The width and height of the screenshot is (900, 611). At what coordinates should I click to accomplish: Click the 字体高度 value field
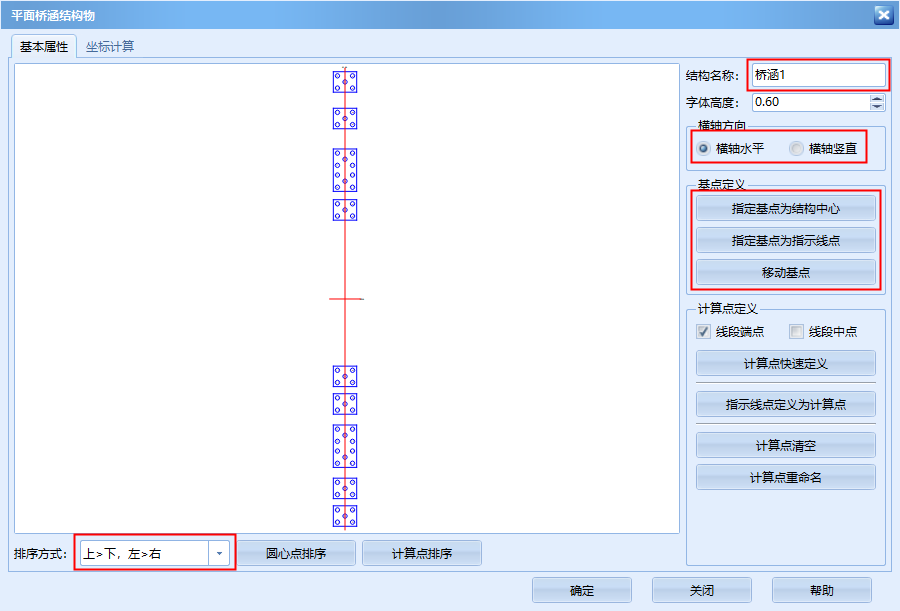coord(808,102)
